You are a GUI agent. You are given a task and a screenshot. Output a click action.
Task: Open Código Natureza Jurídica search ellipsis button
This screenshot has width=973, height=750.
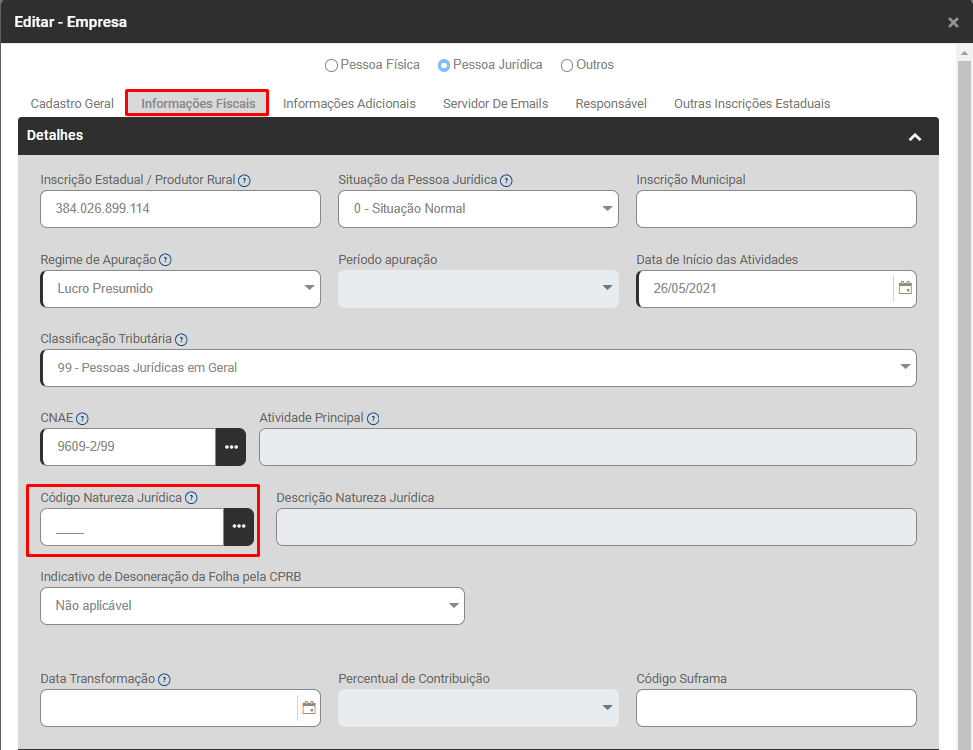[x=239, y=526]
